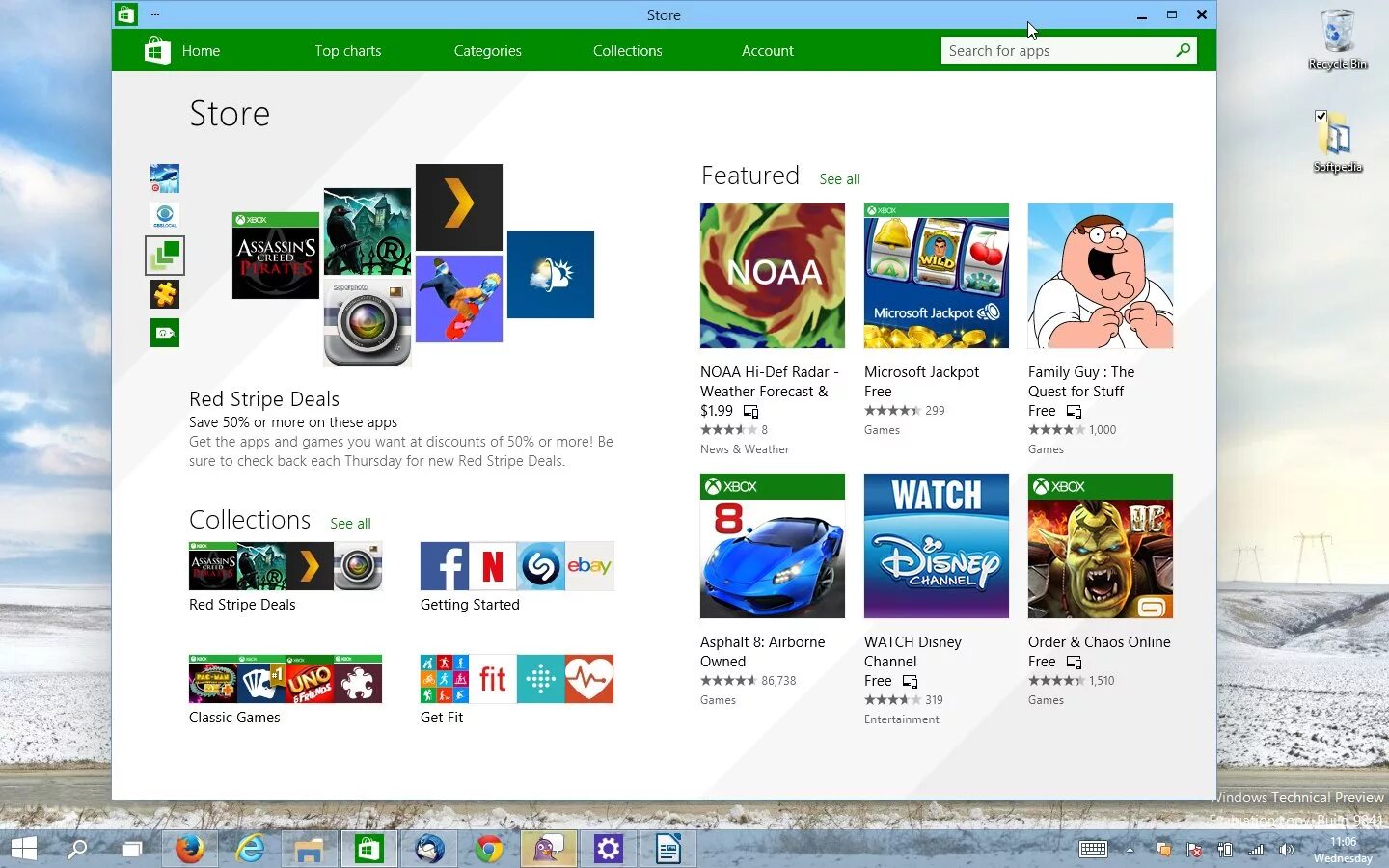Open Family Guy: The Quest for Stuff title
The height and width of the screenshot is (868, 1389).
tap(1081, 382)
